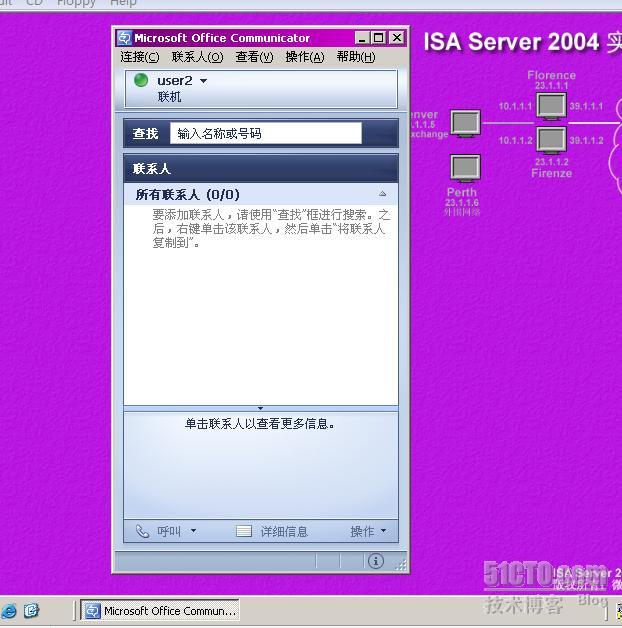
Task: Click the 联系人 panel header
Action: [261, 169]
